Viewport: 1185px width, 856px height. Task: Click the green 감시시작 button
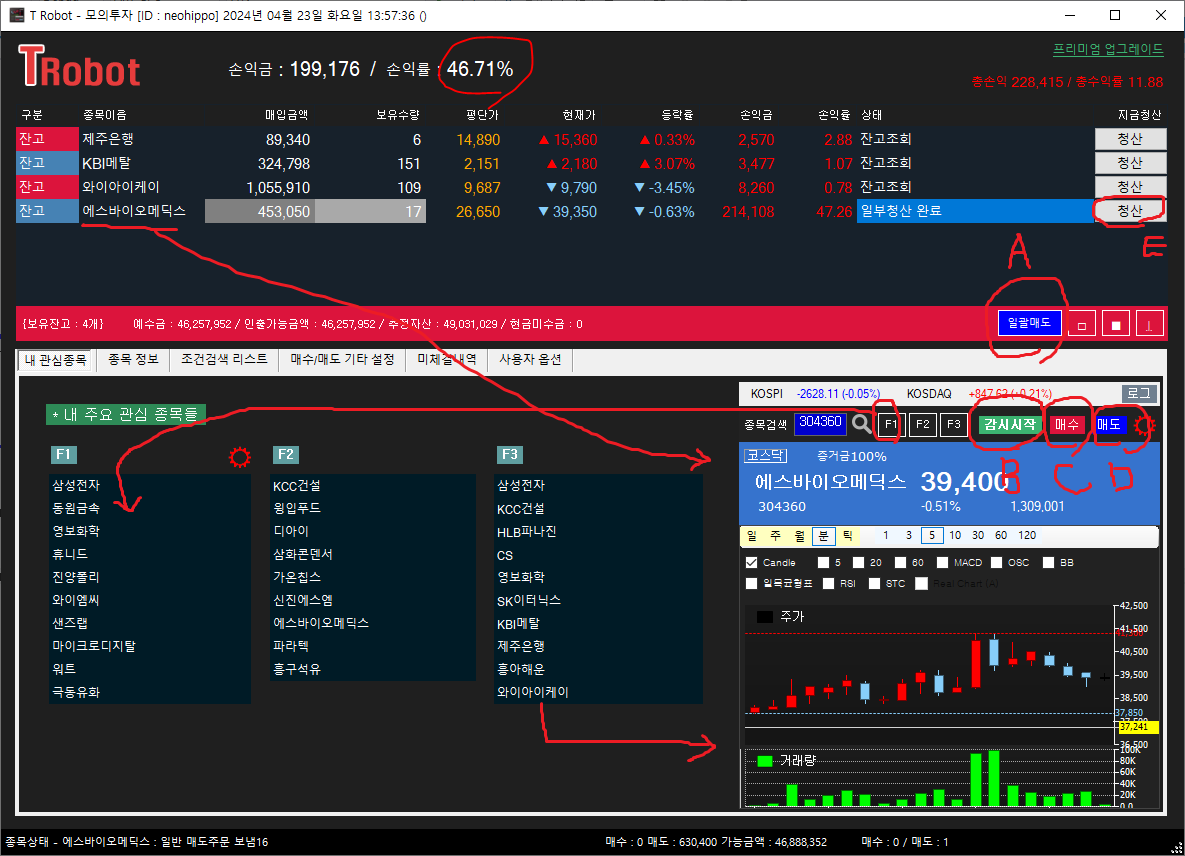1010,425
